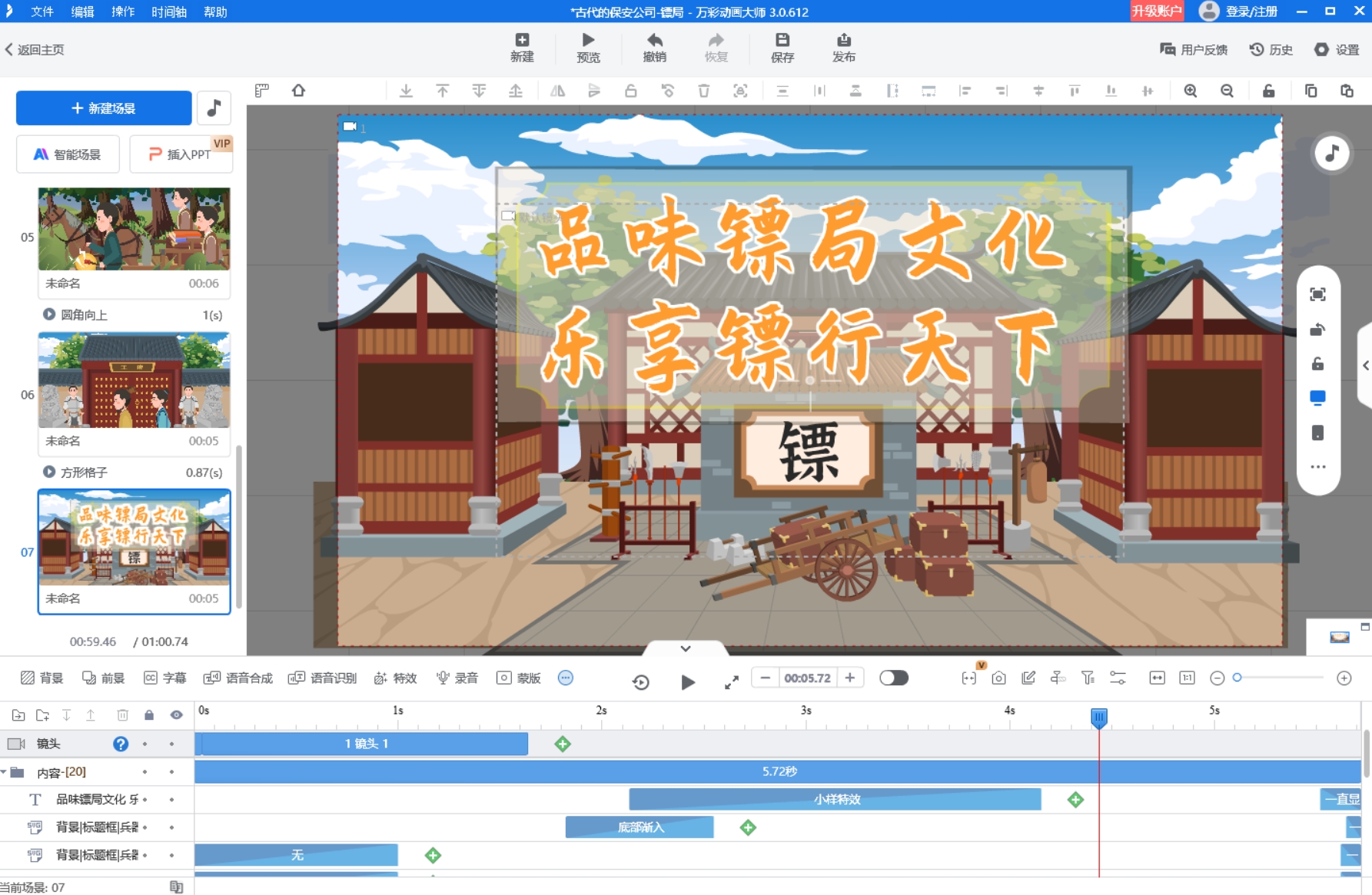Click the zoom in magnifier icon

(x=1191, y=91)
